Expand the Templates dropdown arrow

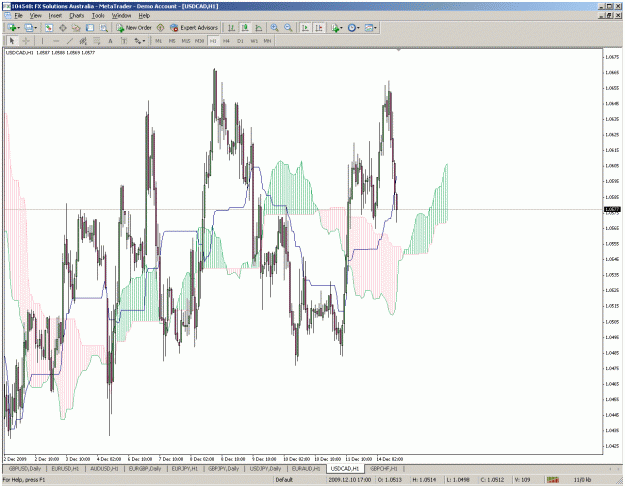pos(375,28)
